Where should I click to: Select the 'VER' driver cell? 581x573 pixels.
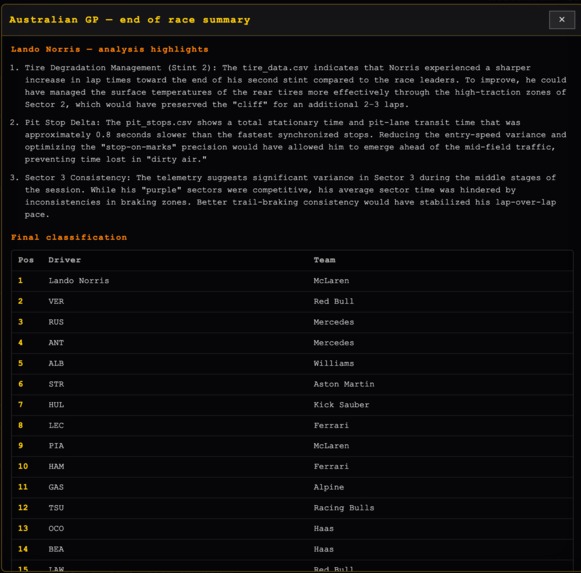click(56, 301)
